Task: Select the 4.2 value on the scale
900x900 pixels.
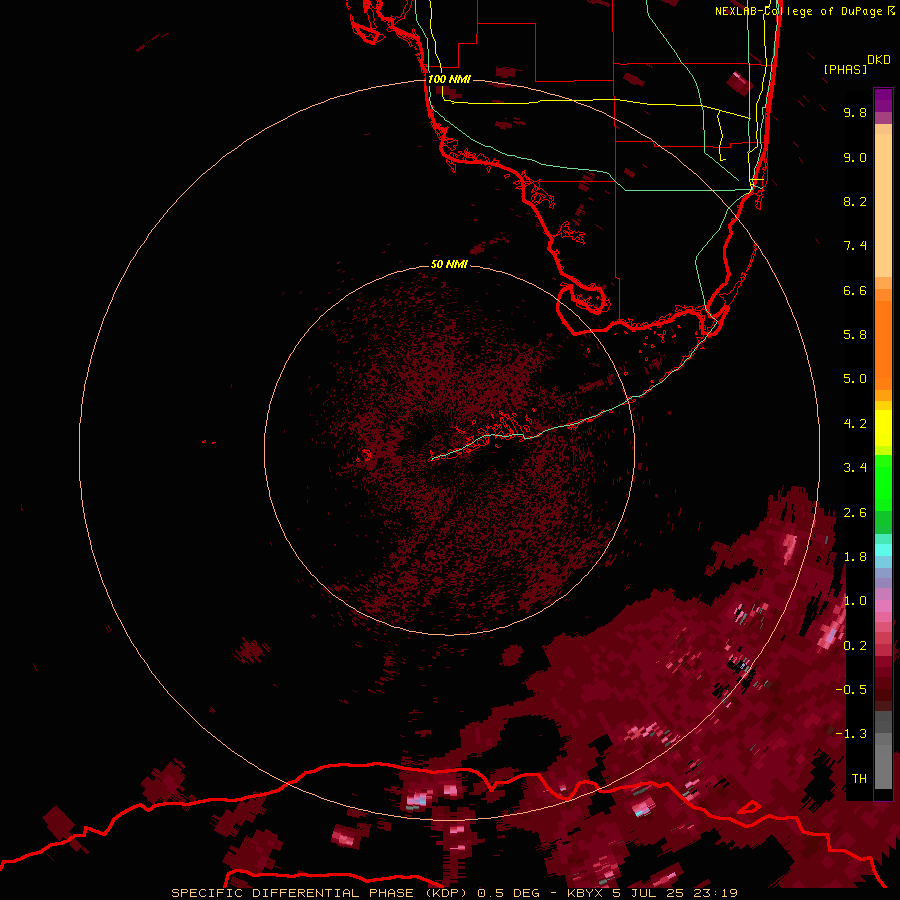Action: click(x=855, y=424)
